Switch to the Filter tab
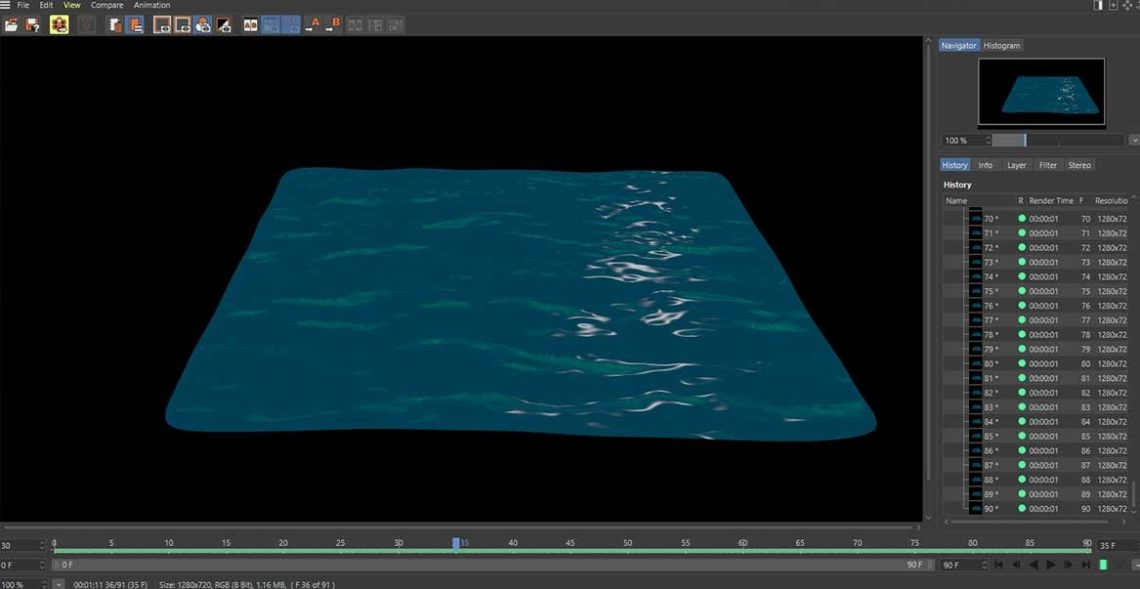1140x589 pixels. coord(1047,165)
